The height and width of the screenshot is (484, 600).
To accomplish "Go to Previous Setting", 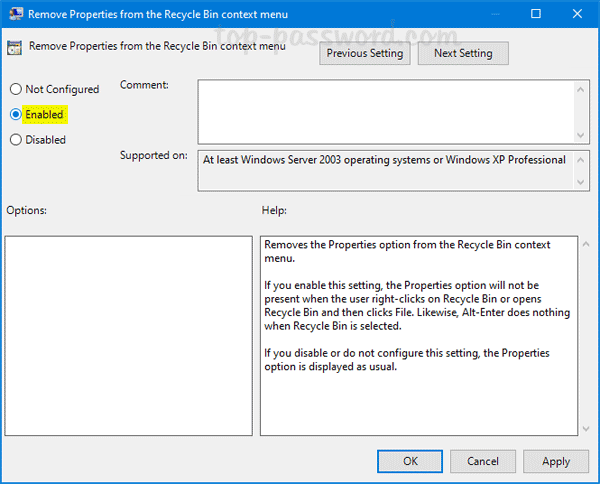I will [365, 53].
